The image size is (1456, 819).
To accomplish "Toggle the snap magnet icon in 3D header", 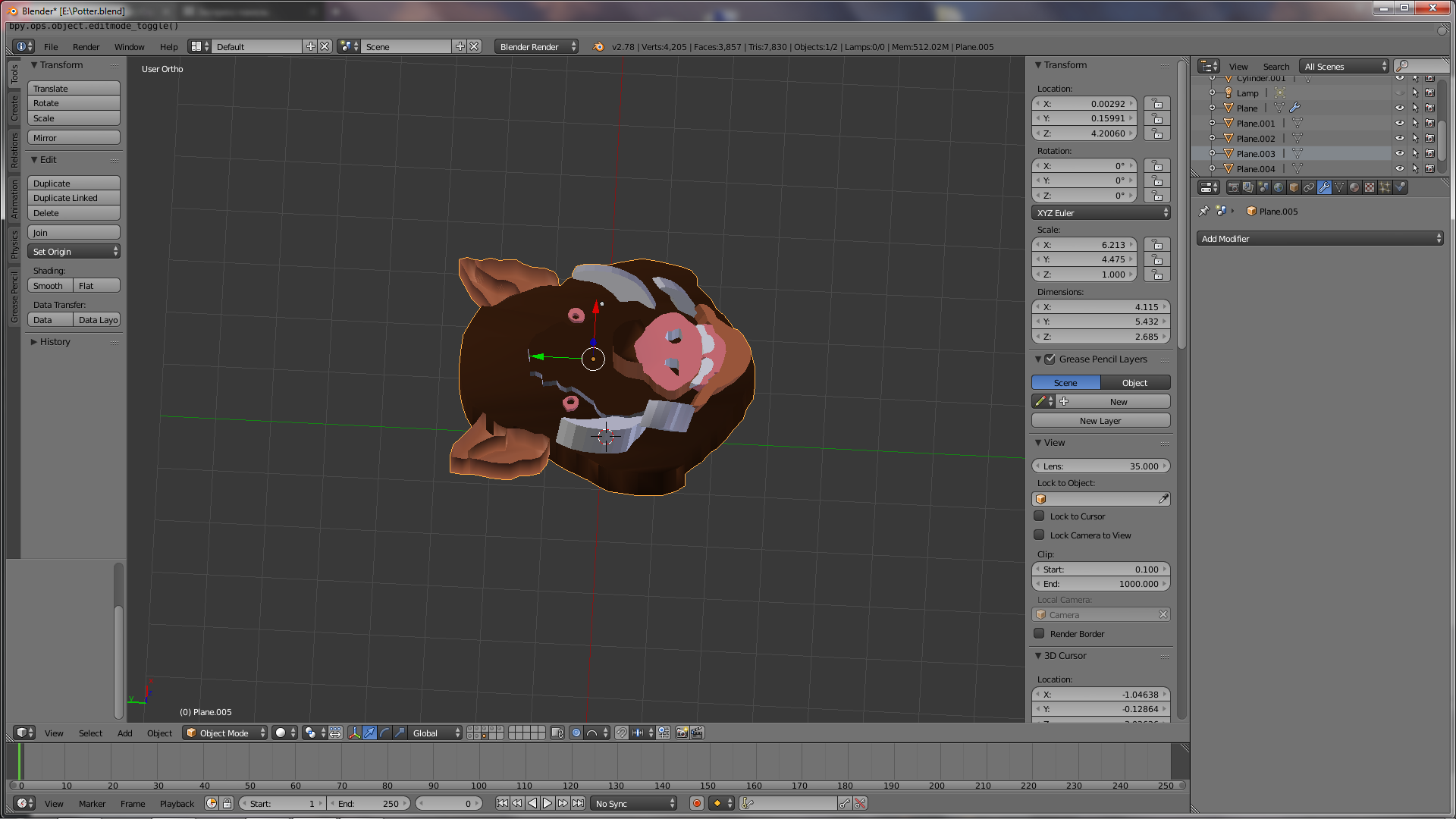I will click(621, 733).
